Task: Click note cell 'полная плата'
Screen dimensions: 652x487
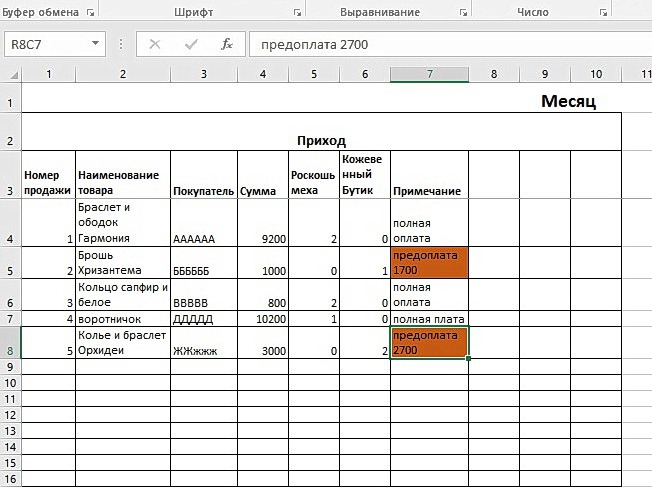Action: tap(430, 319)
